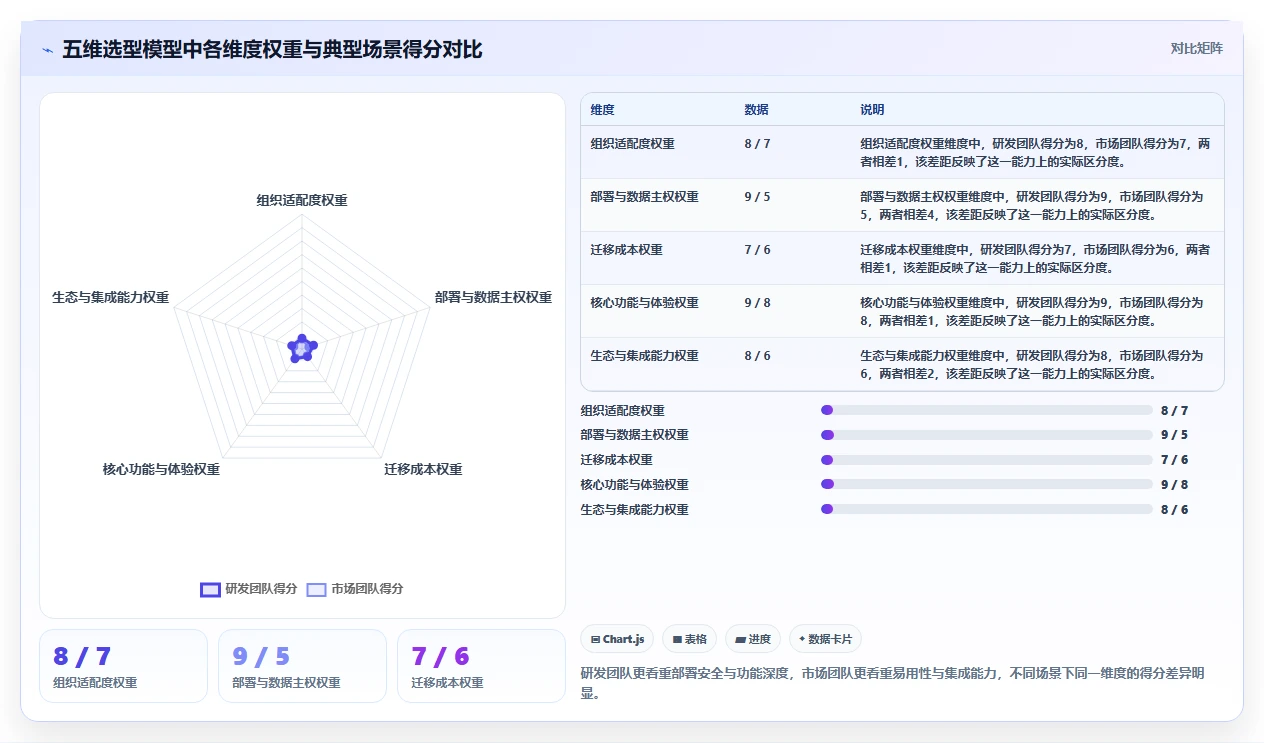1264x743 pixels.
Task: Click the 对比矩阵 tag in the header
Action: tap(1196, 48)
